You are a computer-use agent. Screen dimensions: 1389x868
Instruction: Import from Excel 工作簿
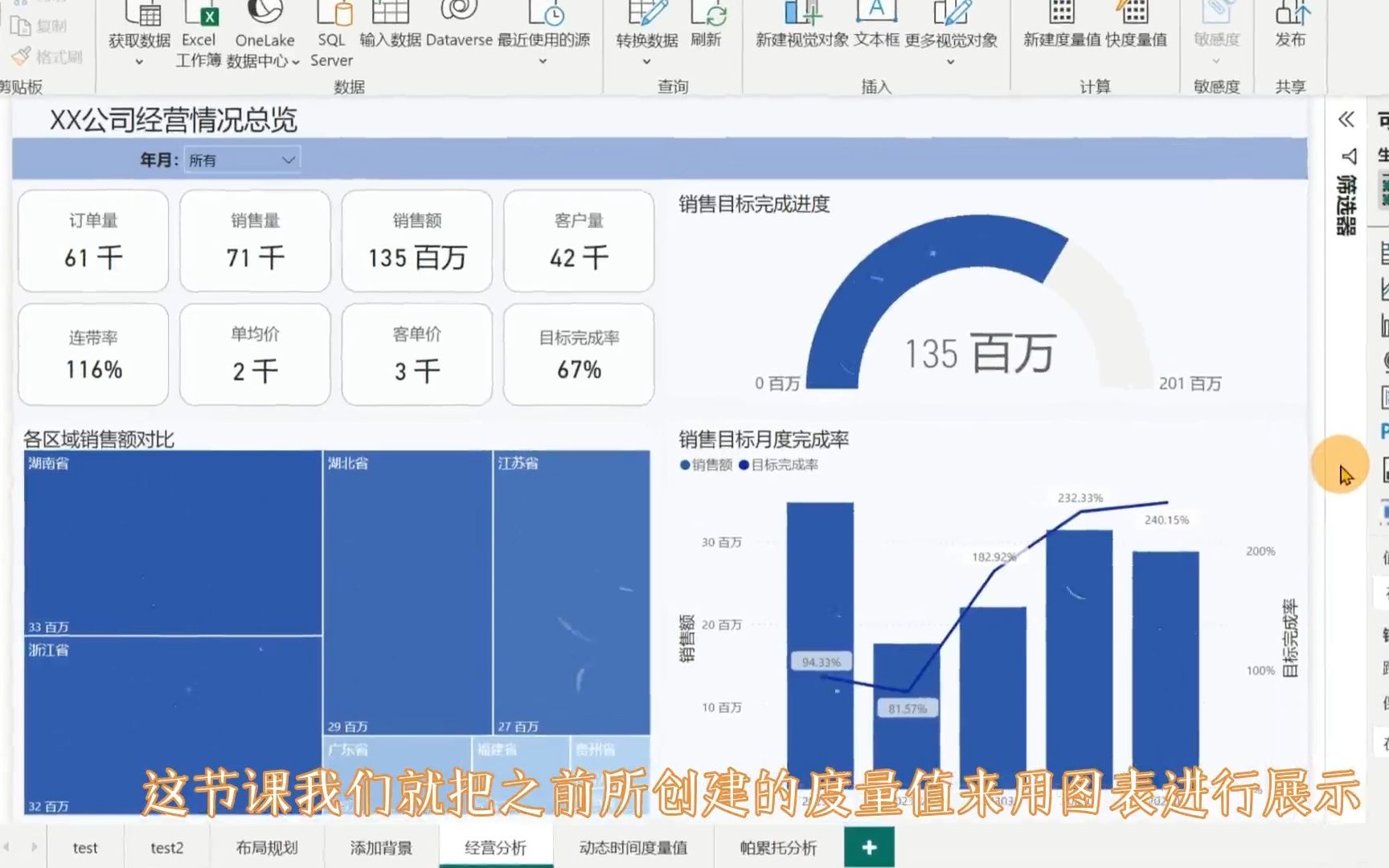click(x=199, y=32)
